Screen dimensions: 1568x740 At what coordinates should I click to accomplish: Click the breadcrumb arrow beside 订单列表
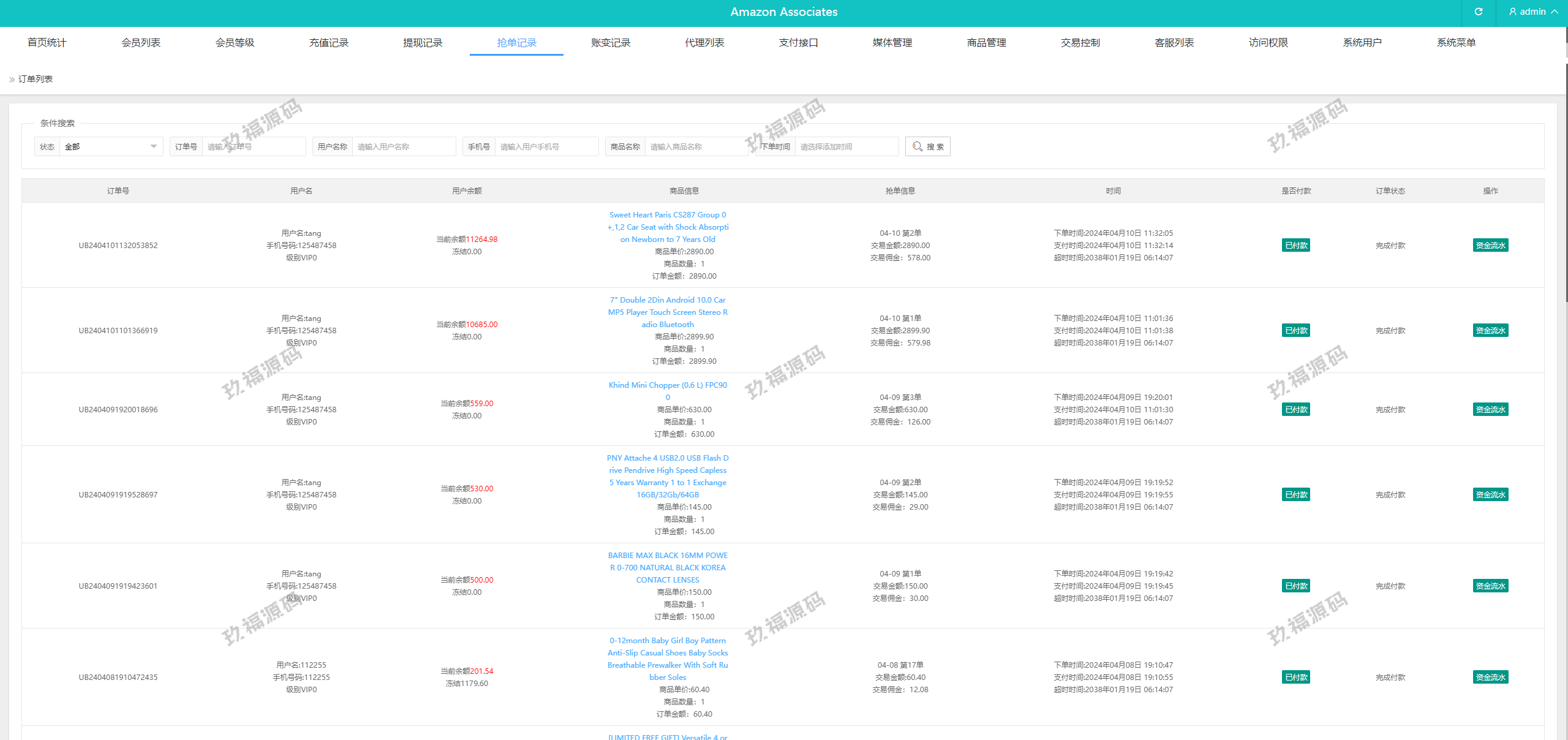(12, 80)
